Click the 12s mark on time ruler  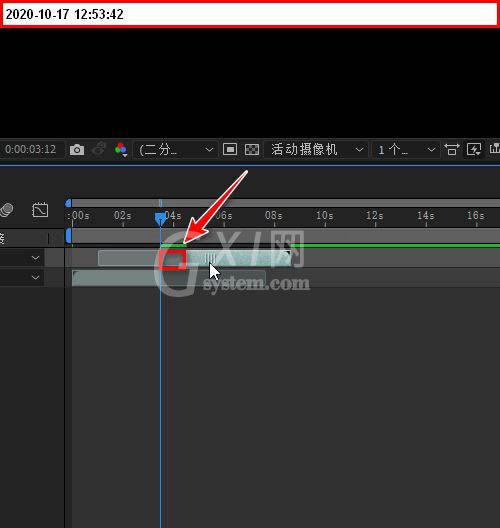coord(375,216)
